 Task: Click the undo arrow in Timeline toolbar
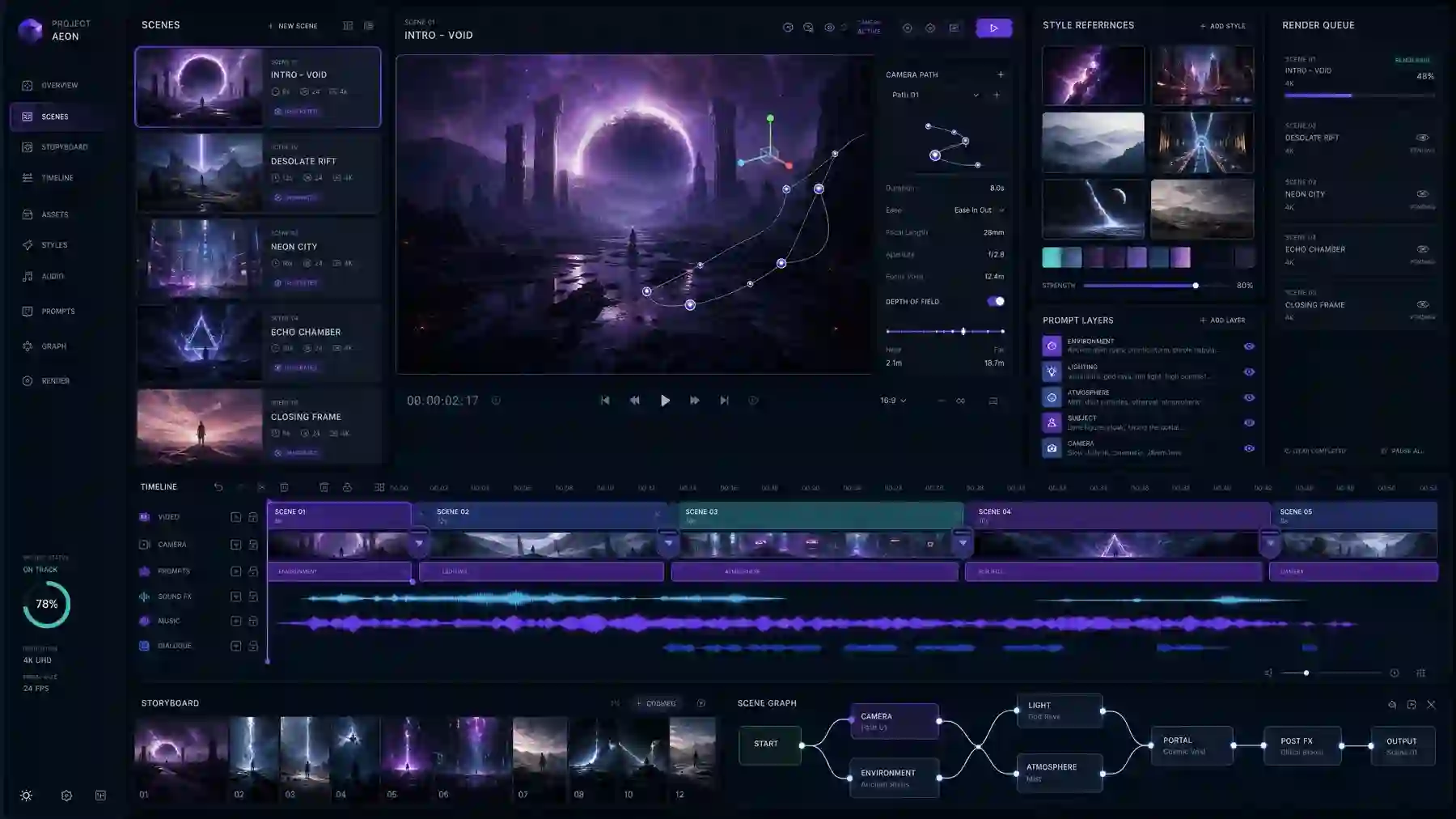point(218,487)
